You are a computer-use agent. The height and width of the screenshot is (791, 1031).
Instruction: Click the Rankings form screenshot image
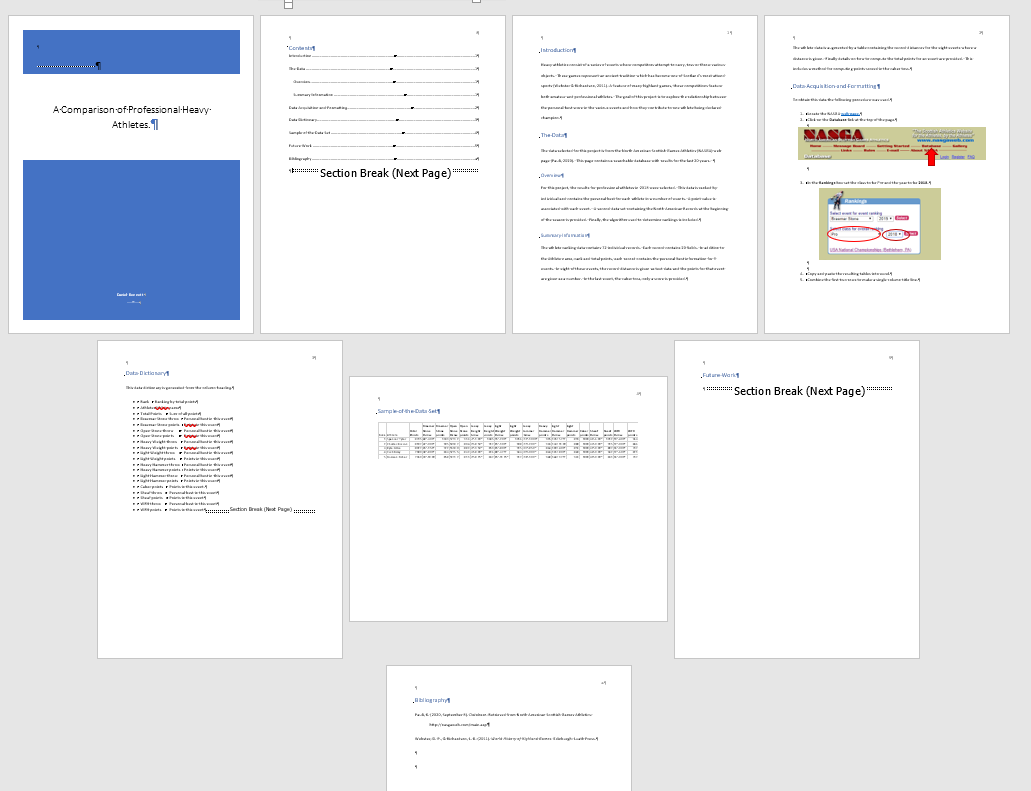tap(879, 223)
